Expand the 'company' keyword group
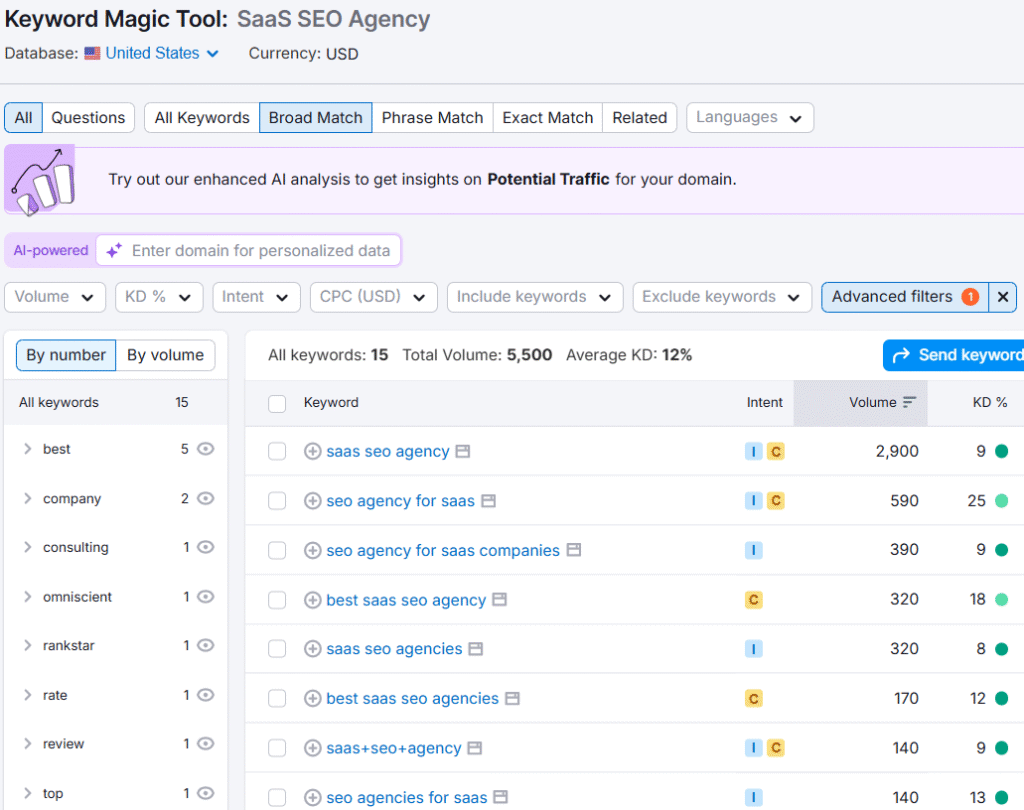1024x810 pixels. [x=28, y=498]
